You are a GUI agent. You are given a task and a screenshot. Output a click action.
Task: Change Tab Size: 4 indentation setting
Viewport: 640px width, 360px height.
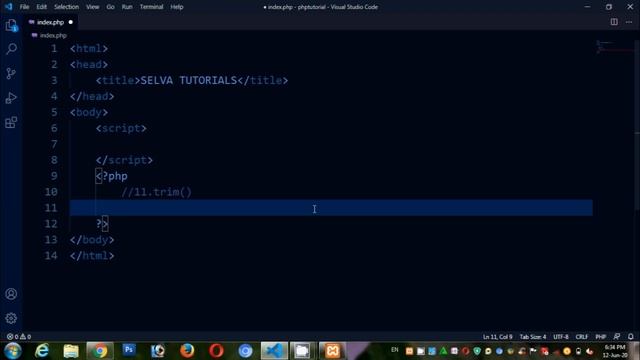(533, 337)
